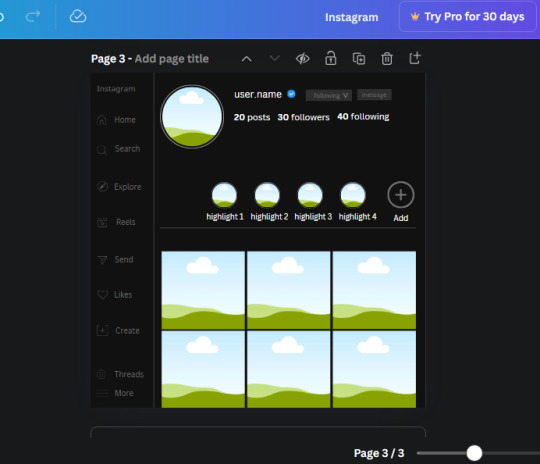
Task: Select the circled plus Add icon
Action: coord(401,195)
